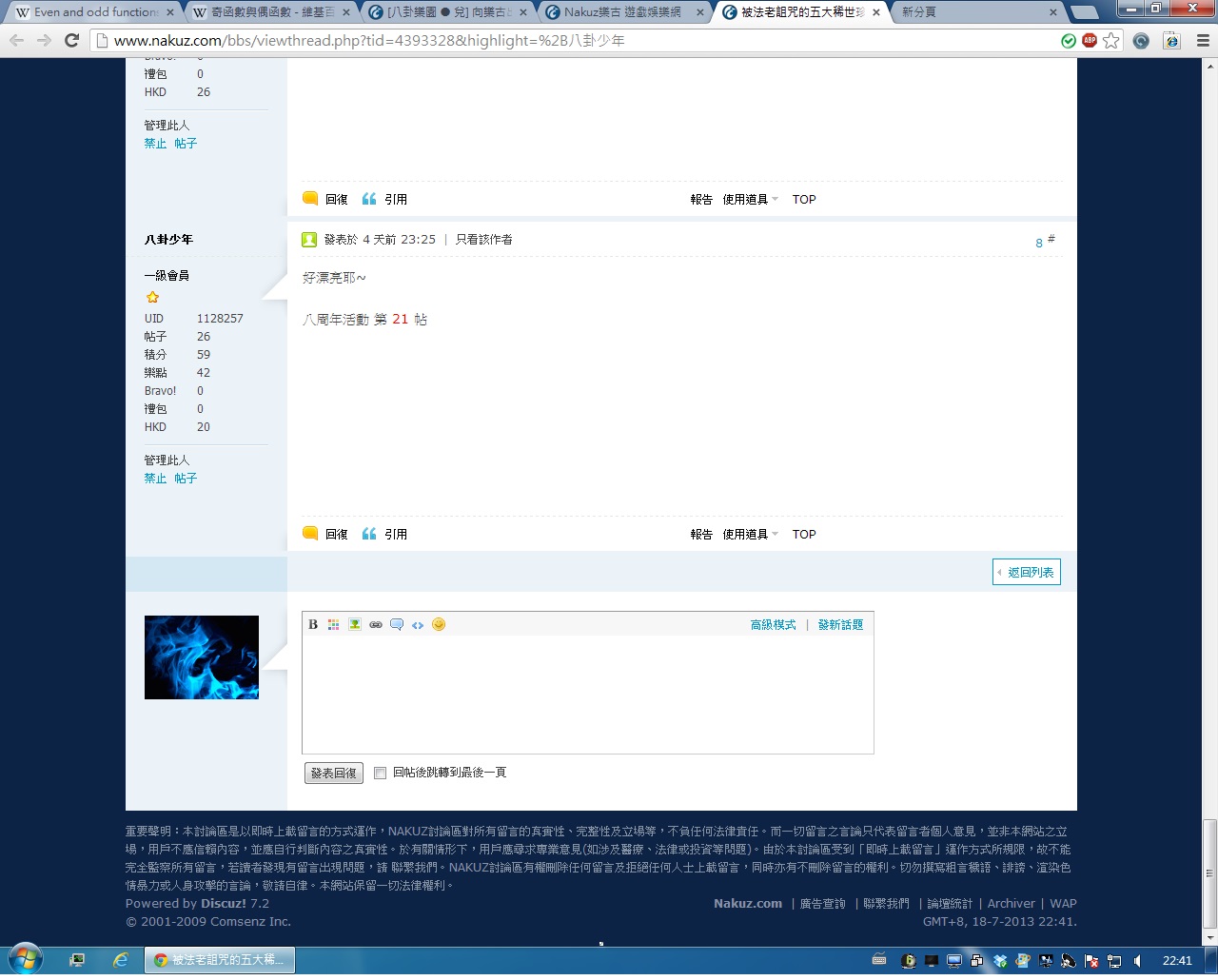Screen dimensions: 1218x980
Task: Go back to the previous page
Action: [x=17, y=40]
